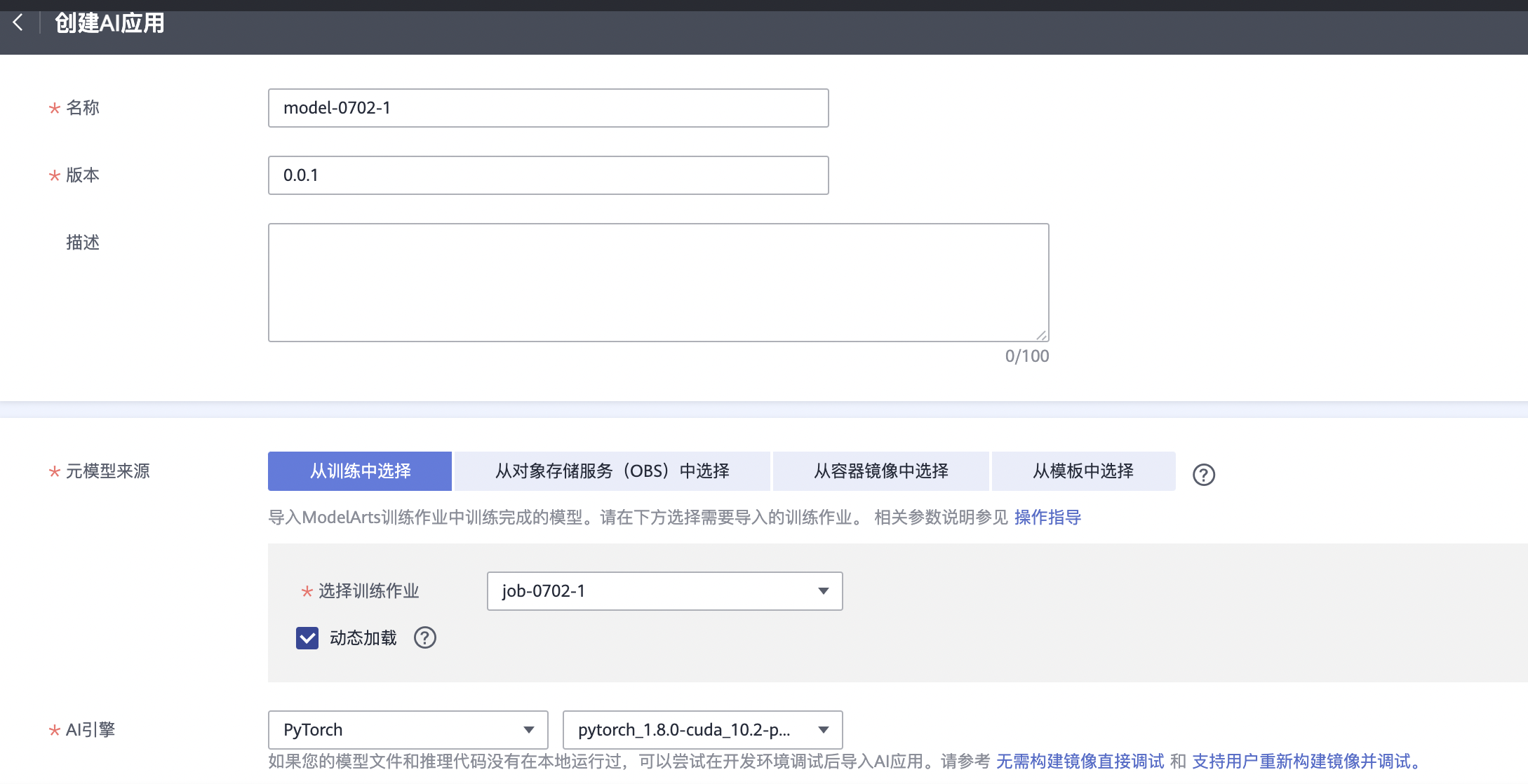Click the arrow icon on PyTorch engine selector
The height and width of the screenshot is (784, 1528).
tap(529, 730)
